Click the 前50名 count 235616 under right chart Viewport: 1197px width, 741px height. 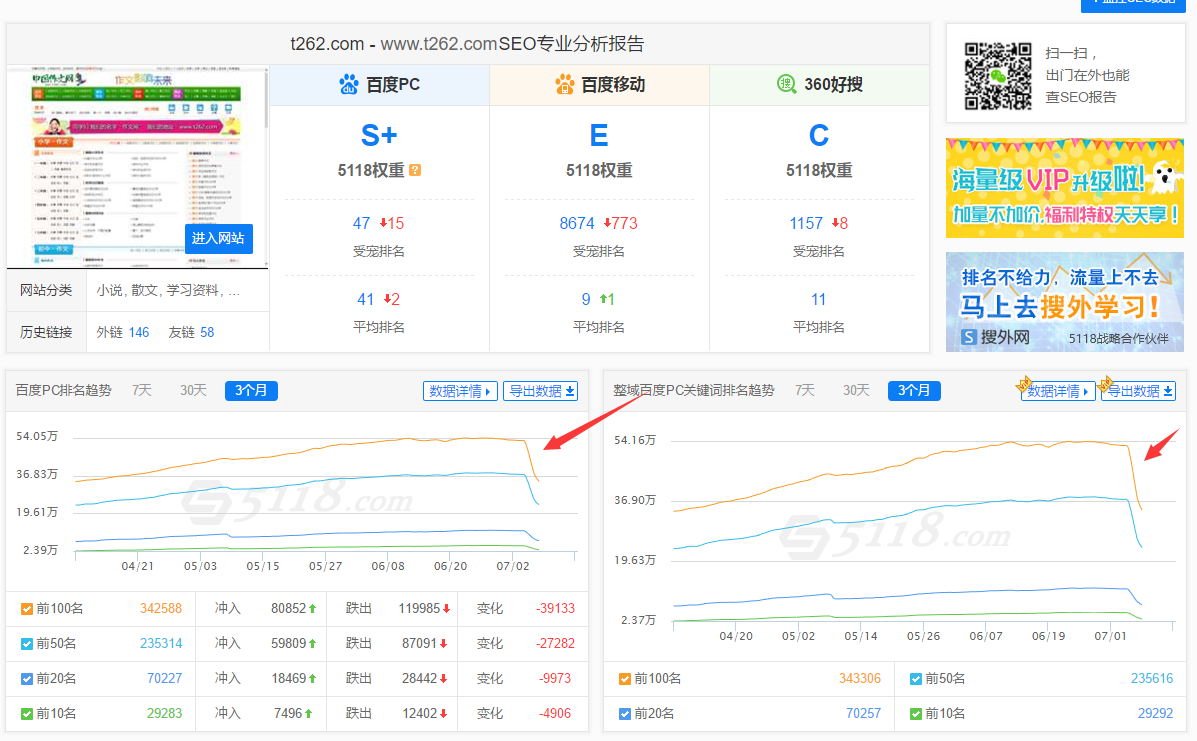click(1152, 679)
